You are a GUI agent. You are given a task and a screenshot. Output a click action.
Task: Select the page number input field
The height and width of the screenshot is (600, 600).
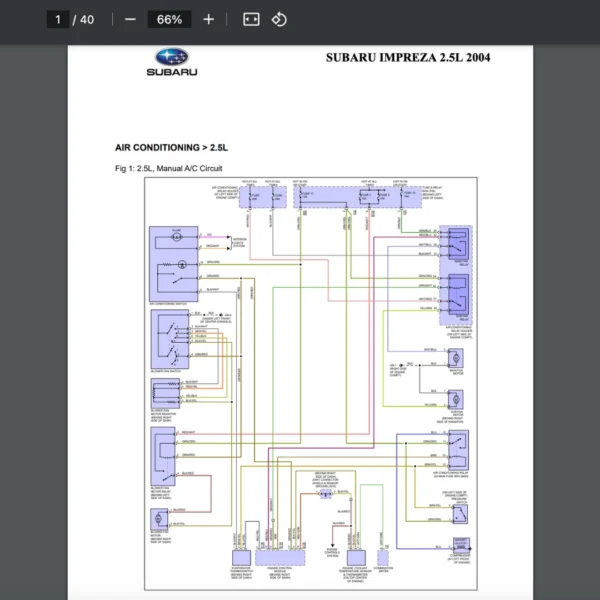click(x=59, y=19)
